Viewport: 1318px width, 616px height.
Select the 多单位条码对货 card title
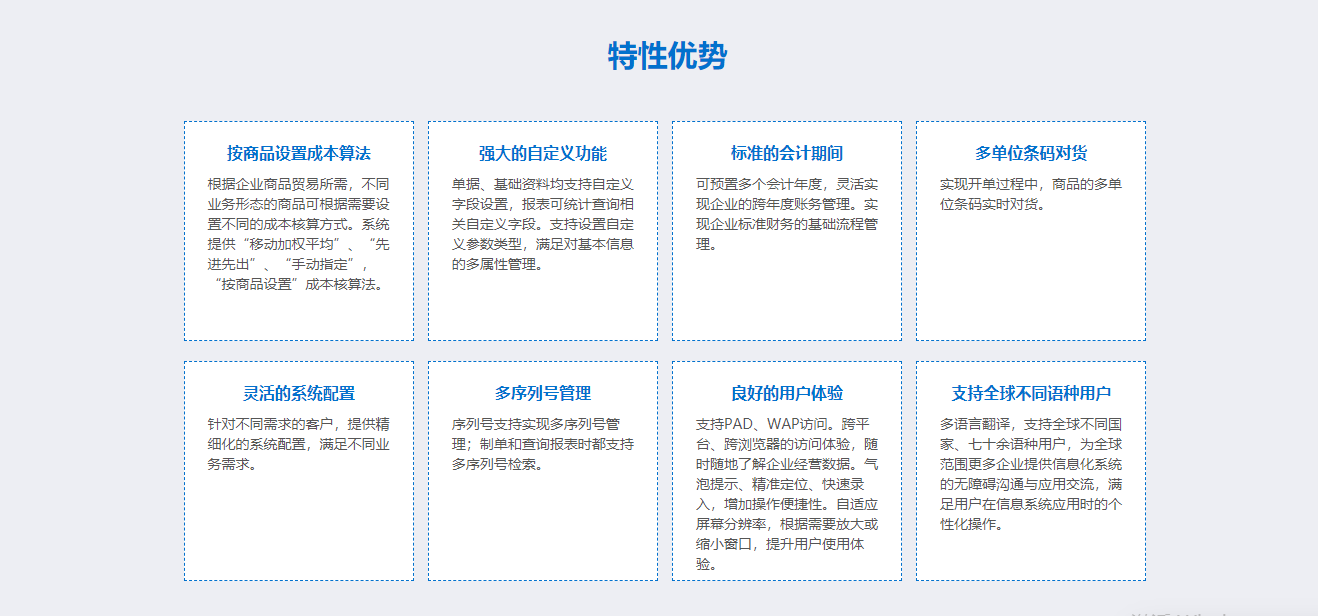click(x=1030, y=153)
